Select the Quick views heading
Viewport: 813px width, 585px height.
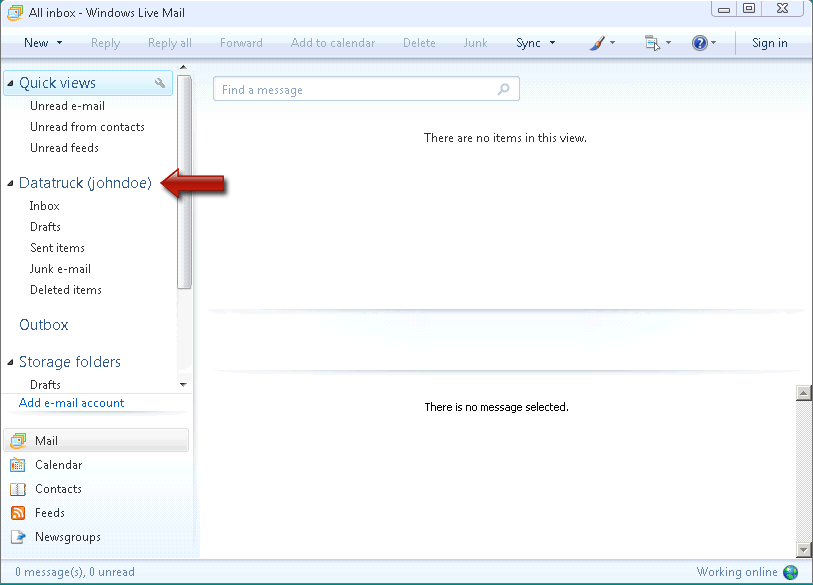(x=58, y=83)
